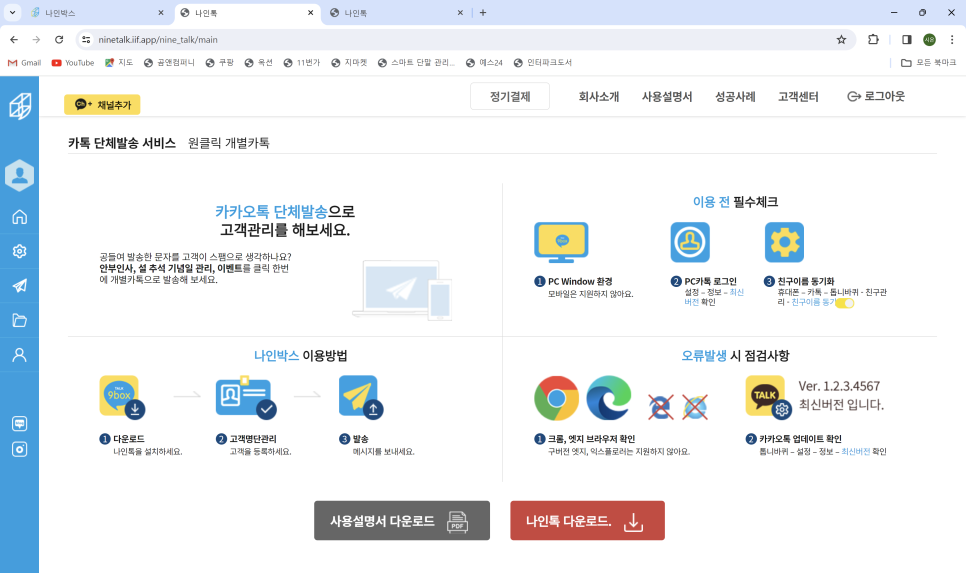Open the user profile avatar icon
The height and width of the screenshot is (573, 966).
click(x=20, y=175)
